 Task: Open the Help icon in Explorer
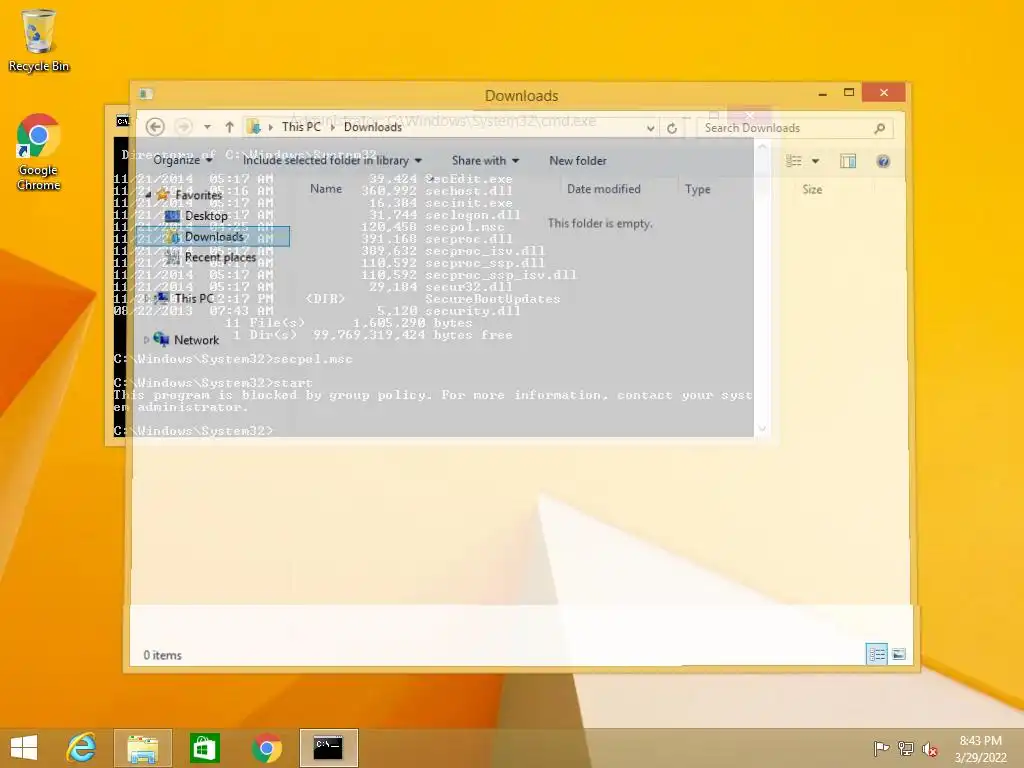(x=883, y=161)
